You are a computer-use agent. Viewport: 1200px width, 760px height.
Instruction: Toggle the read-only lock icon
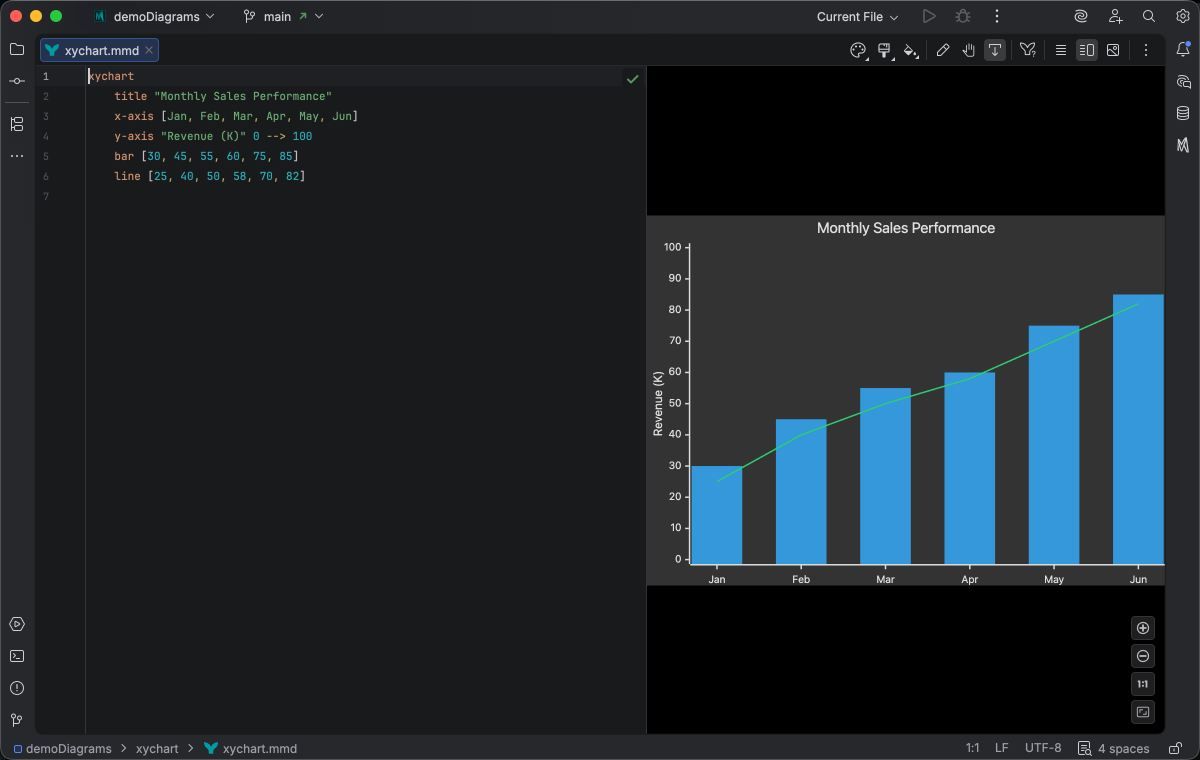[x=1174, y=748]
